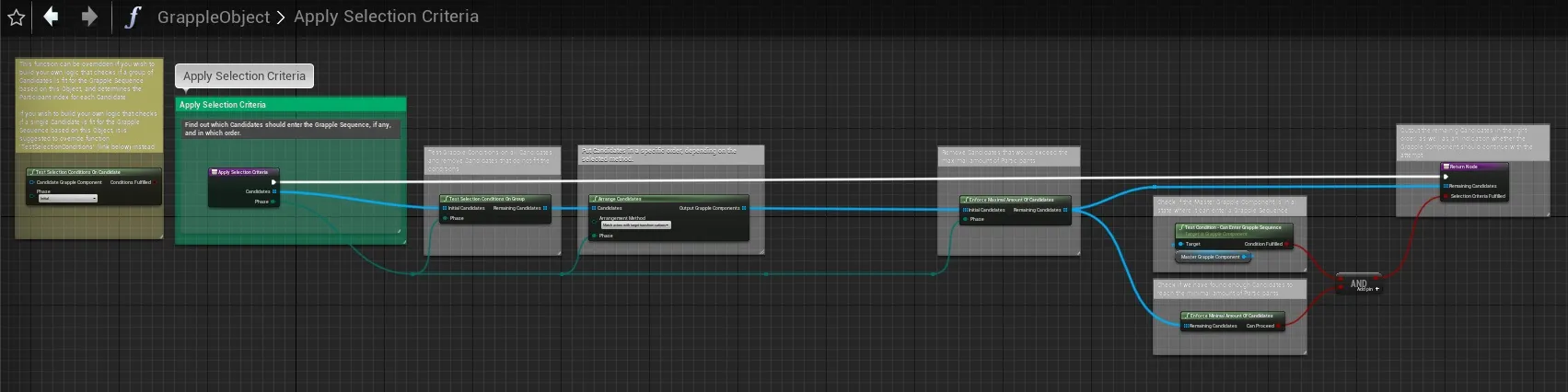Select comment about removing Candidates exceeding maximal amount
Viewport: 1568px width, 392px height.
[1008, 156]
